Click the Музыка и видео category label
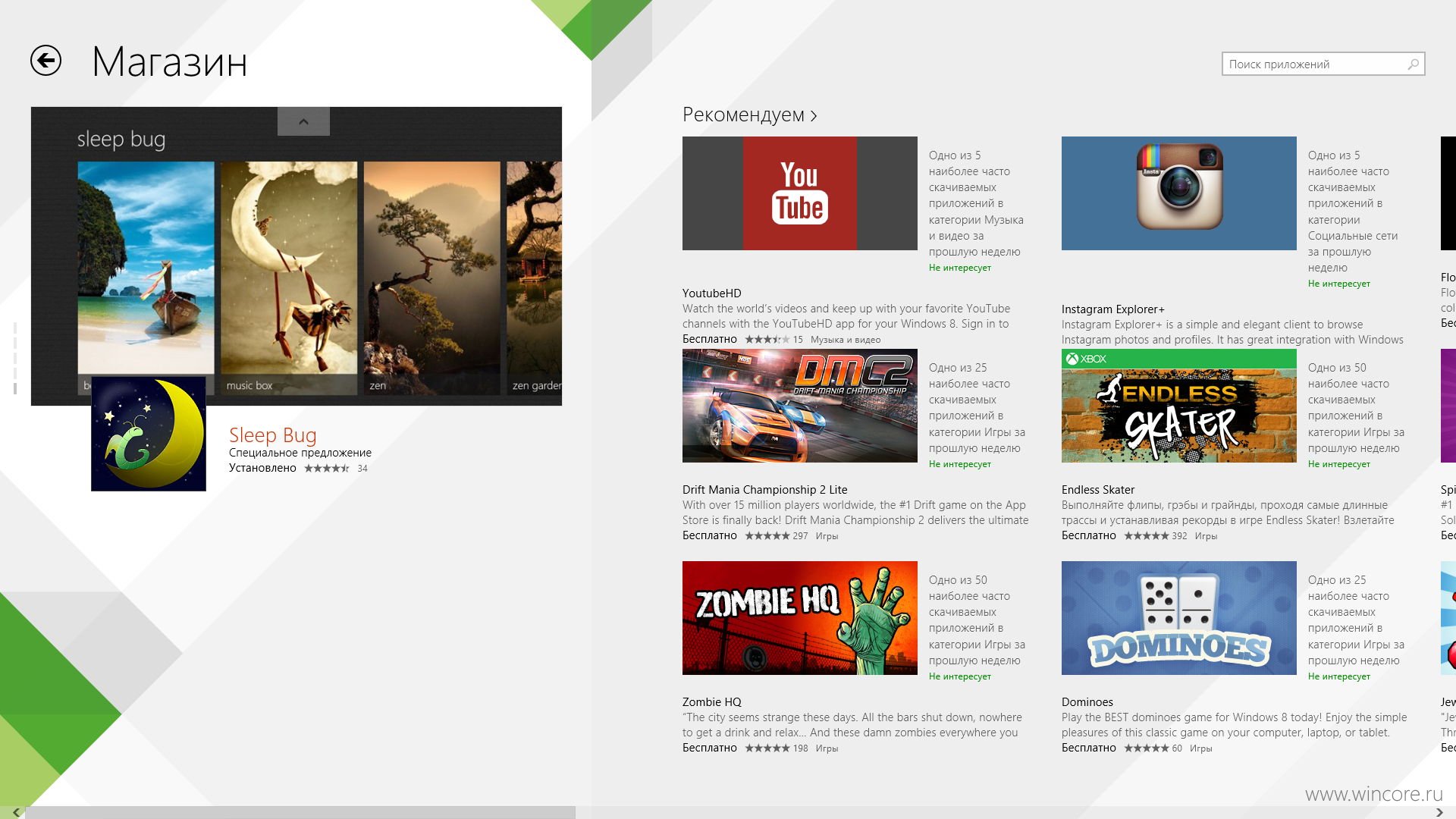Image resolution: width=1456 pixels, height=819 pixels. 846,340
